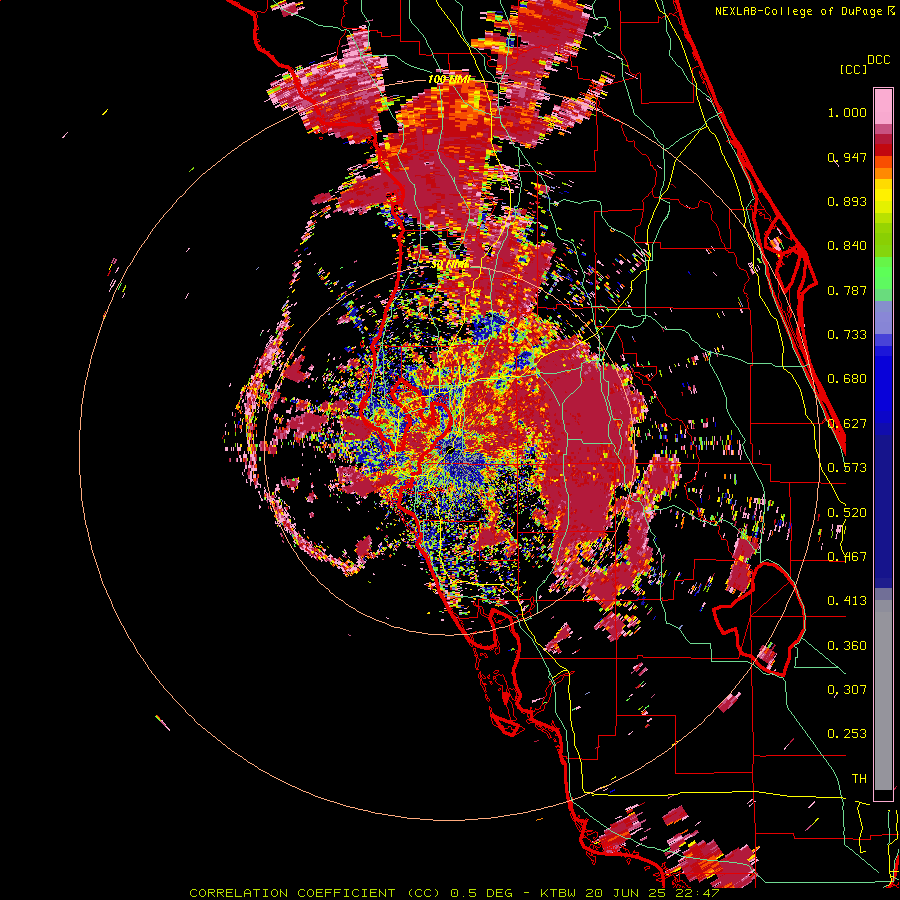900x900 pixels.
Task: Select the 0.680 legend value
Action: click(847, 379)
